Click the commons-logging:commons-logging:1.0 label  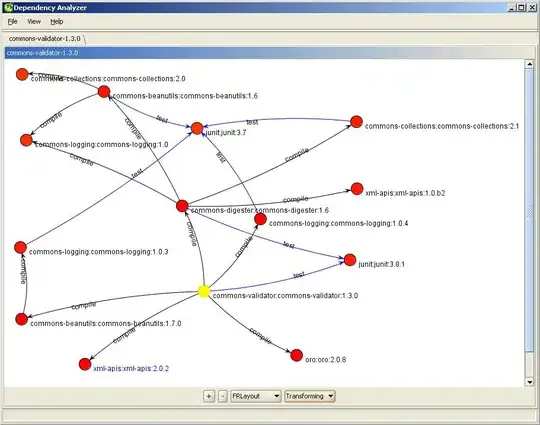click(102, 144)
